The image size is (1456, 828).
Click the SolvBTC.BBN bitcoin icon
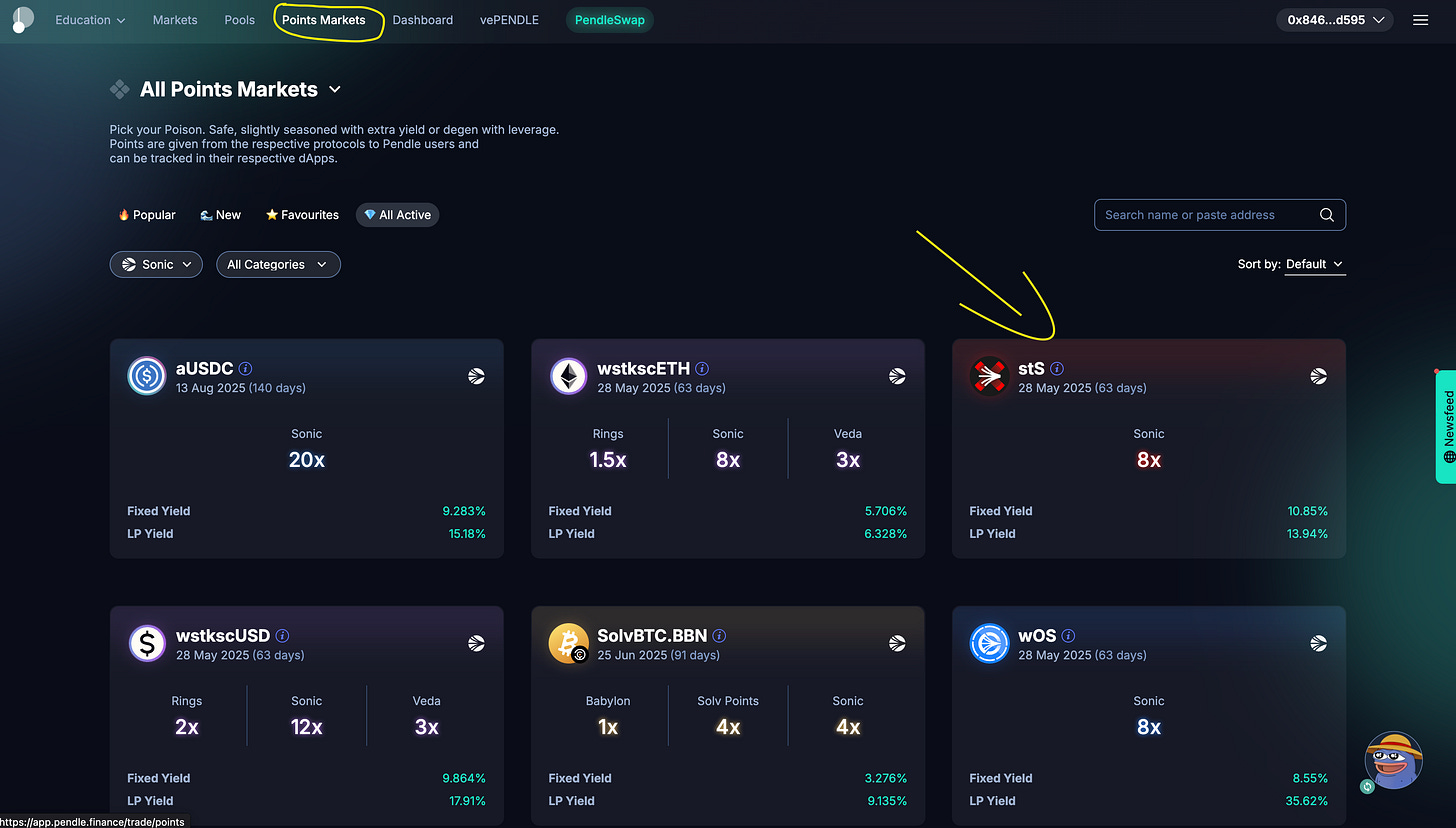[x=568, y=643]
